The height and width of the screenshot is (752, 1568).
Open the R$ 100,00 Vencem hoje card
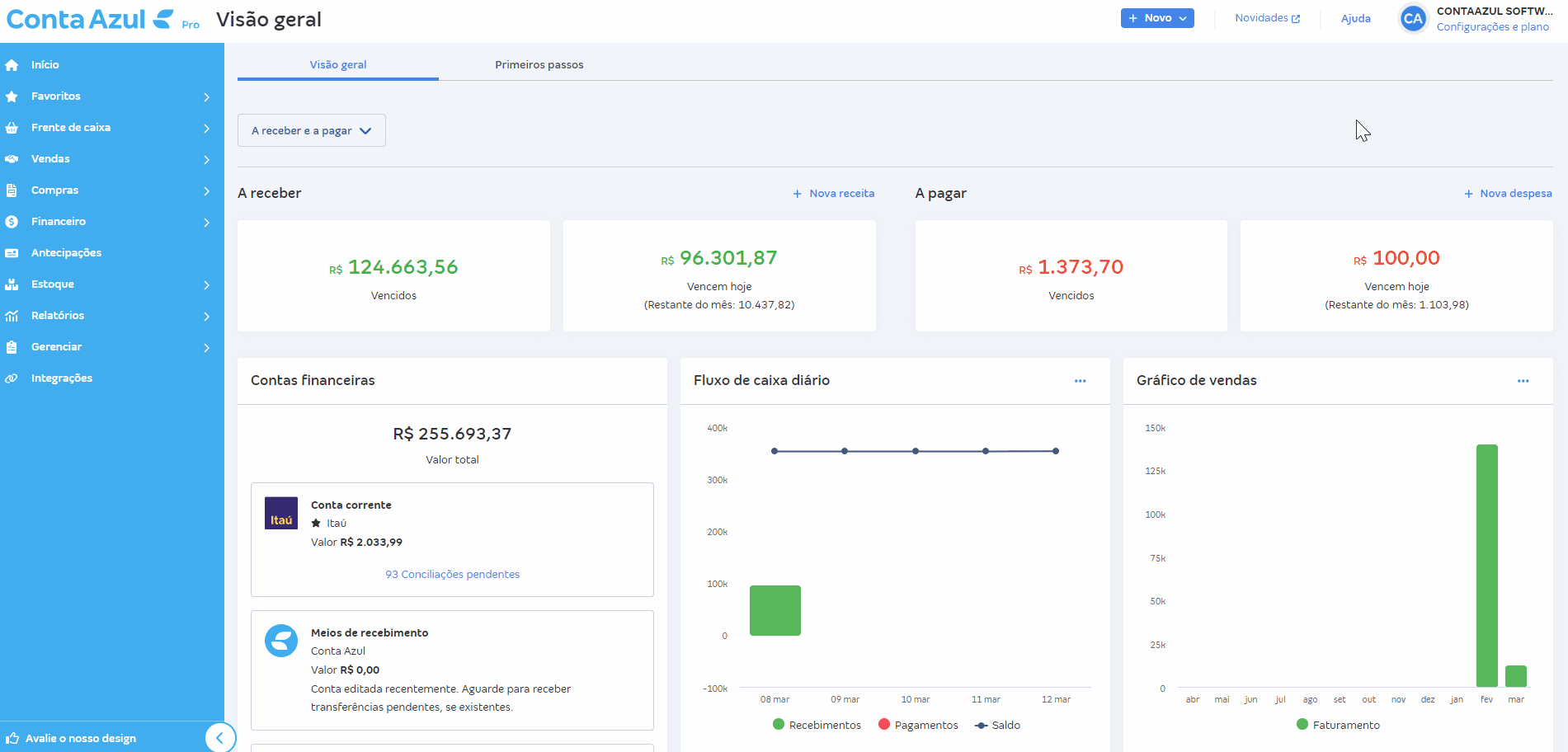tap(1396, 275)
